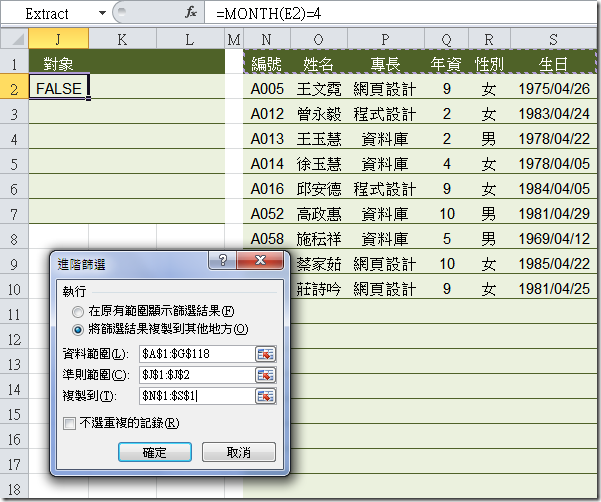Close the 進階篩選 dialog
The image size is (601, 502).
click(x=260, y=260)
